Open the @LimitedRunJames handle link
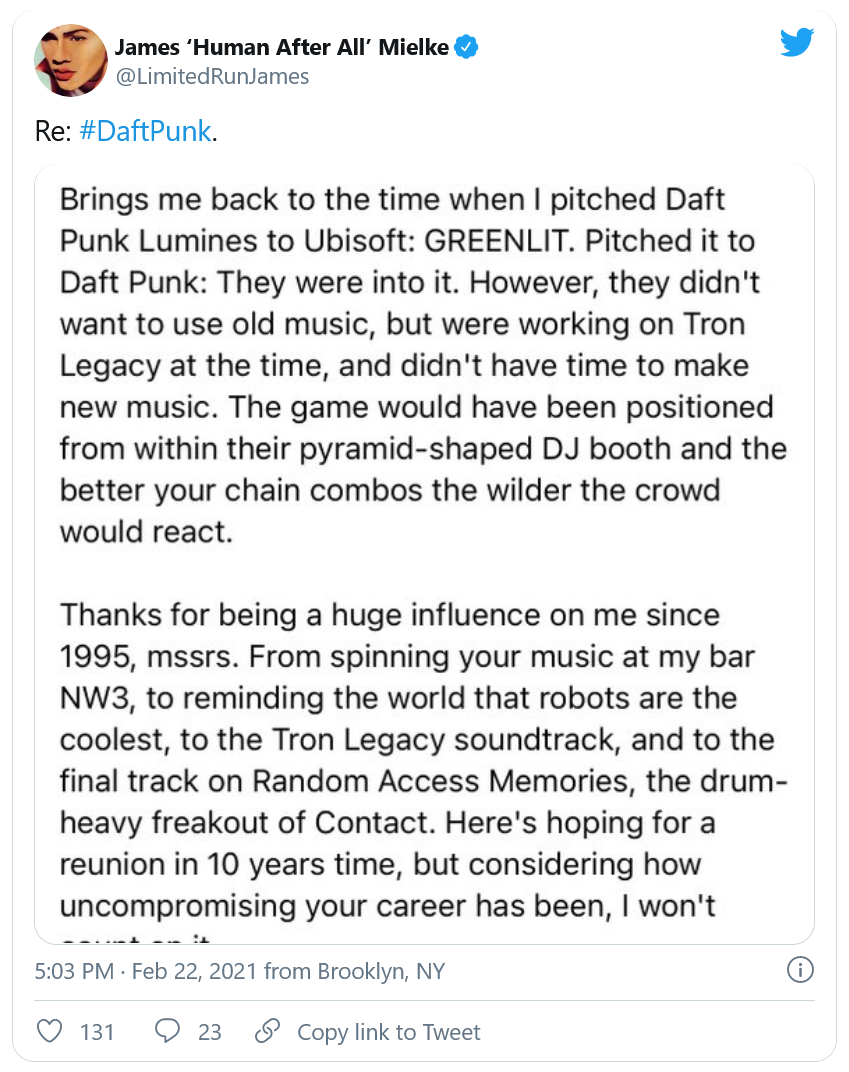The height and width of the screenshot is (1072, 849). coord(212,76)
